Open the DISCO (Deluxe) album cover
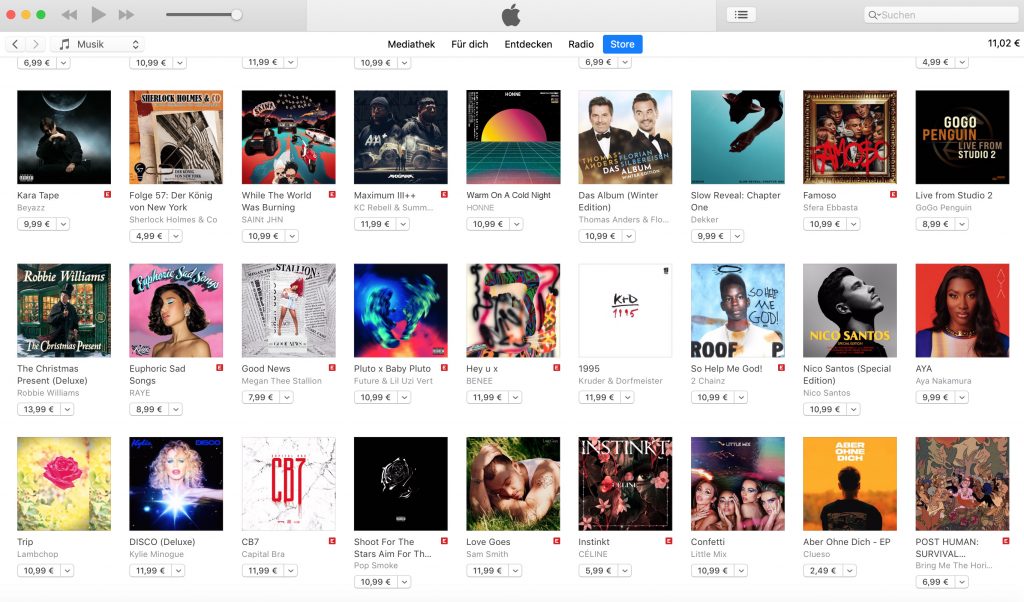This screenshot has height=602, width=1024. 176,484
